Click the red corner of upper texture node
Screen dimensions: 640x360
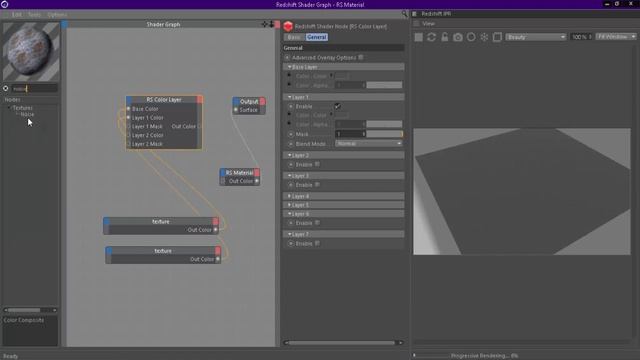pyautogui.click(x=216, y=222)
